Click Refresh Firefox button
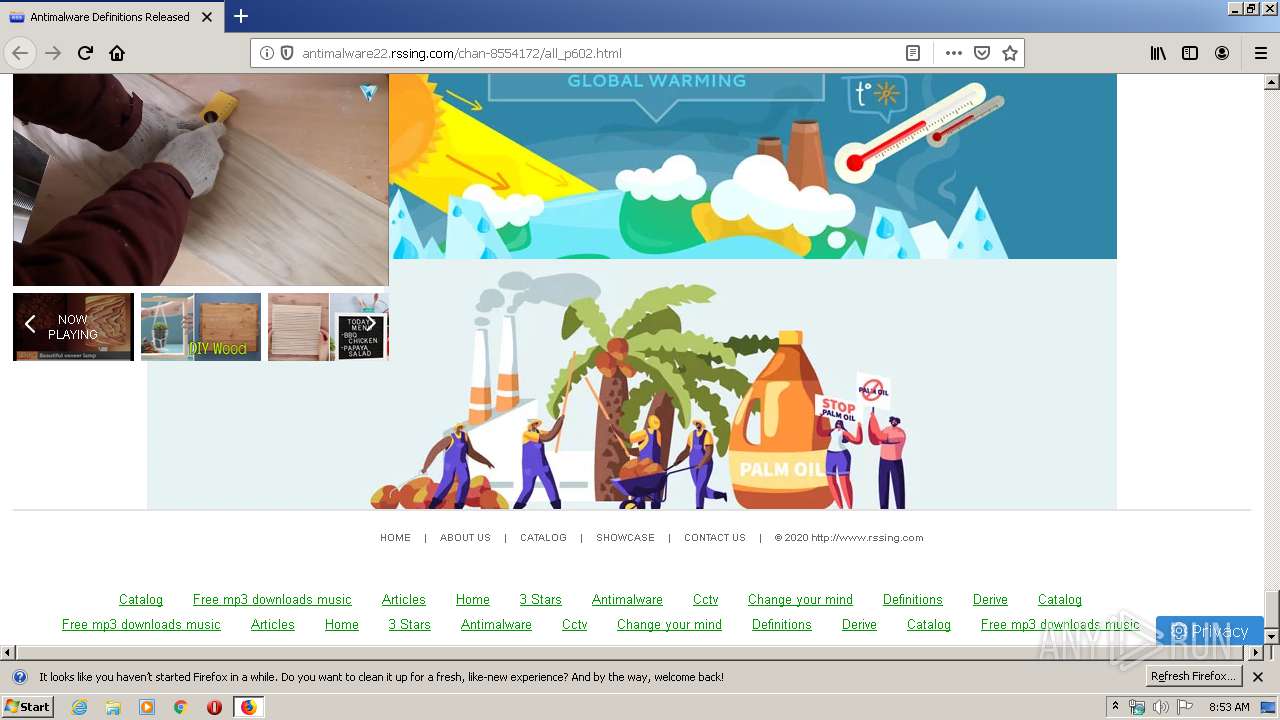The width and height of the screenshot is (1280, 720). click(x=1194, y=677)
